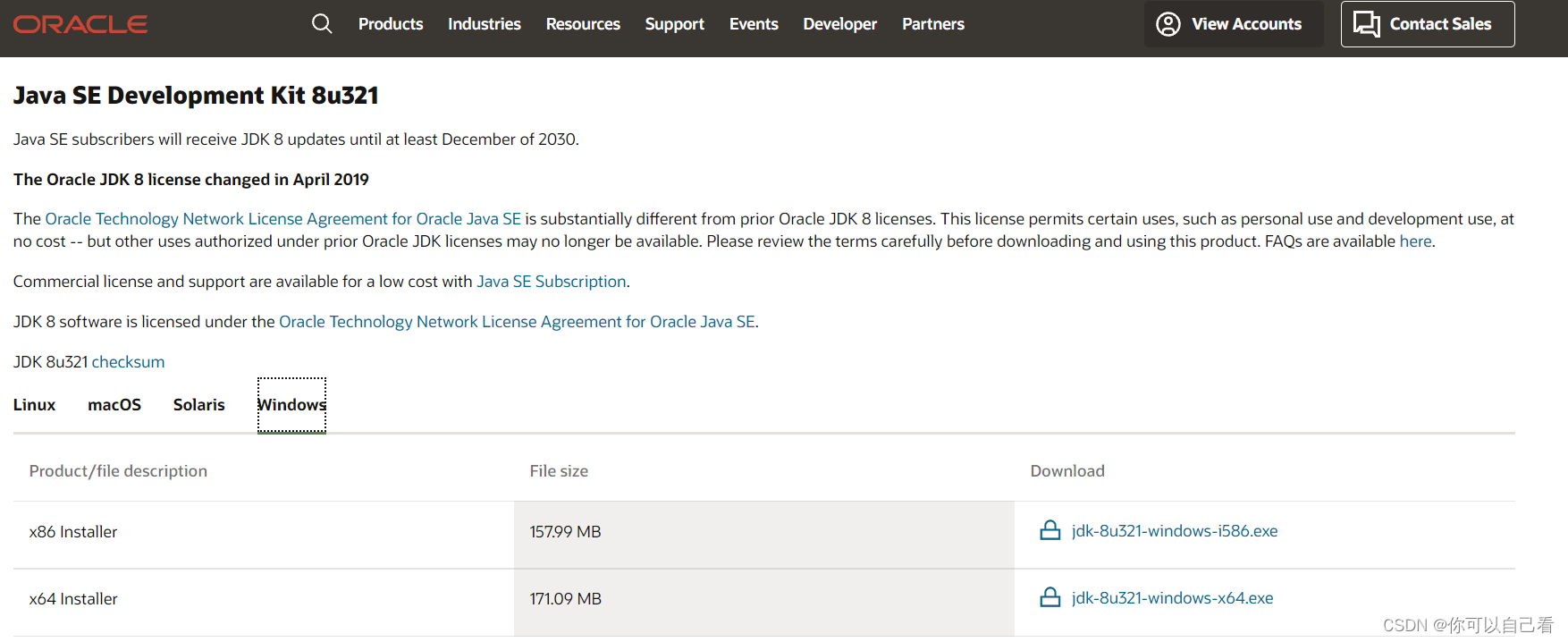Click the 'Java SE Development Kit 8u321' heading

coord(196,96)
